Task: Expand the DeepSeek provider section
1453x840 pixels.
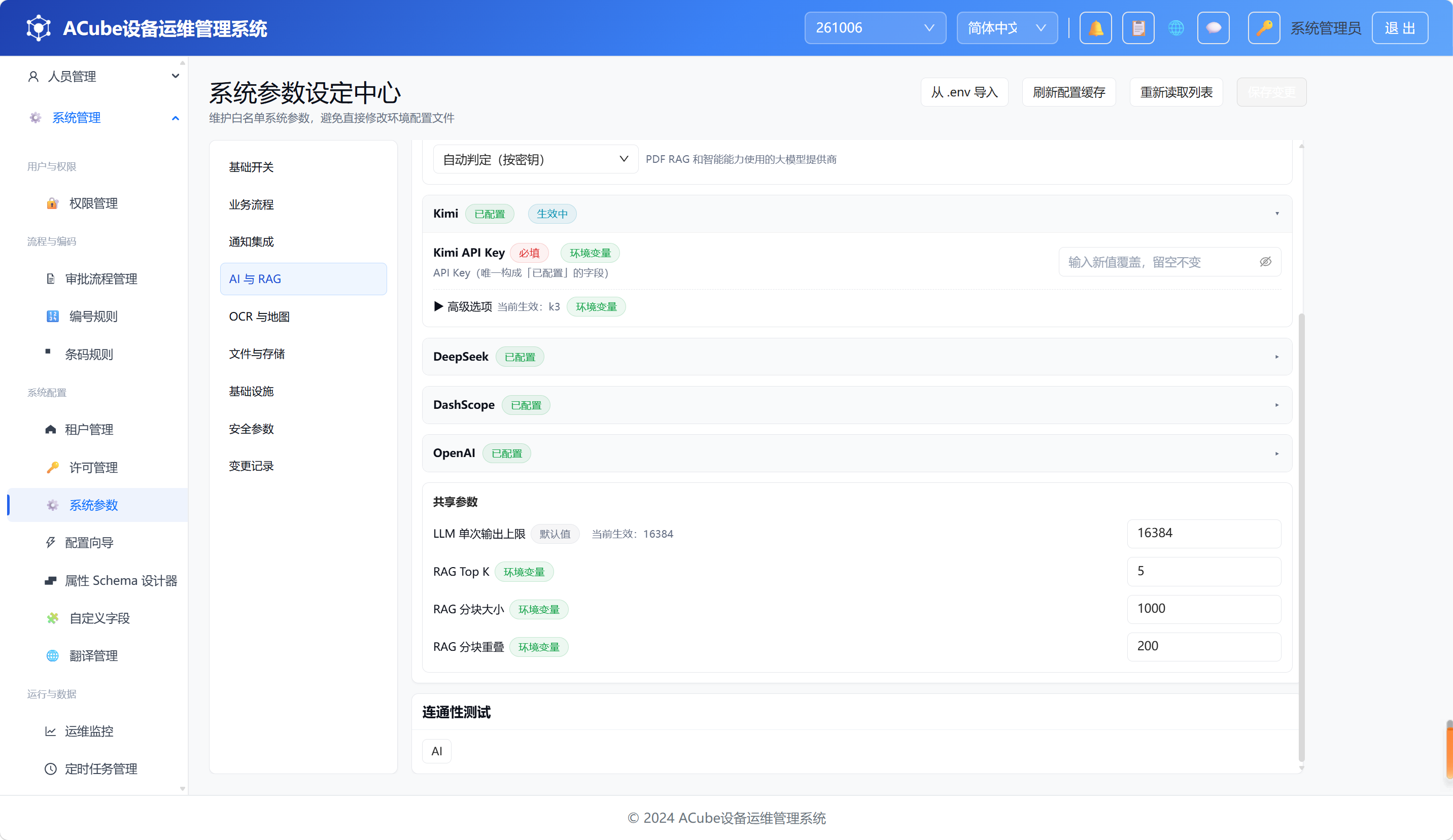Action: (857, 357)
